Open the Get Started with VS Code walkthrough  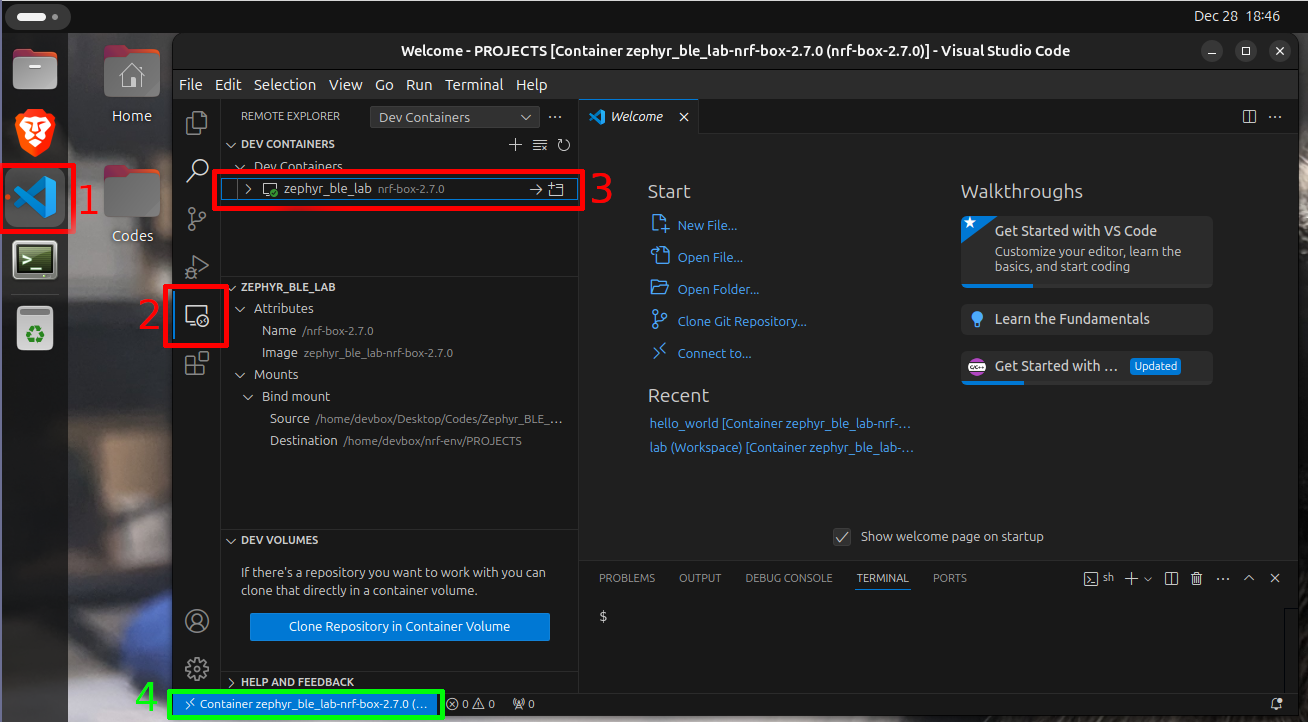coord(1086,251)
